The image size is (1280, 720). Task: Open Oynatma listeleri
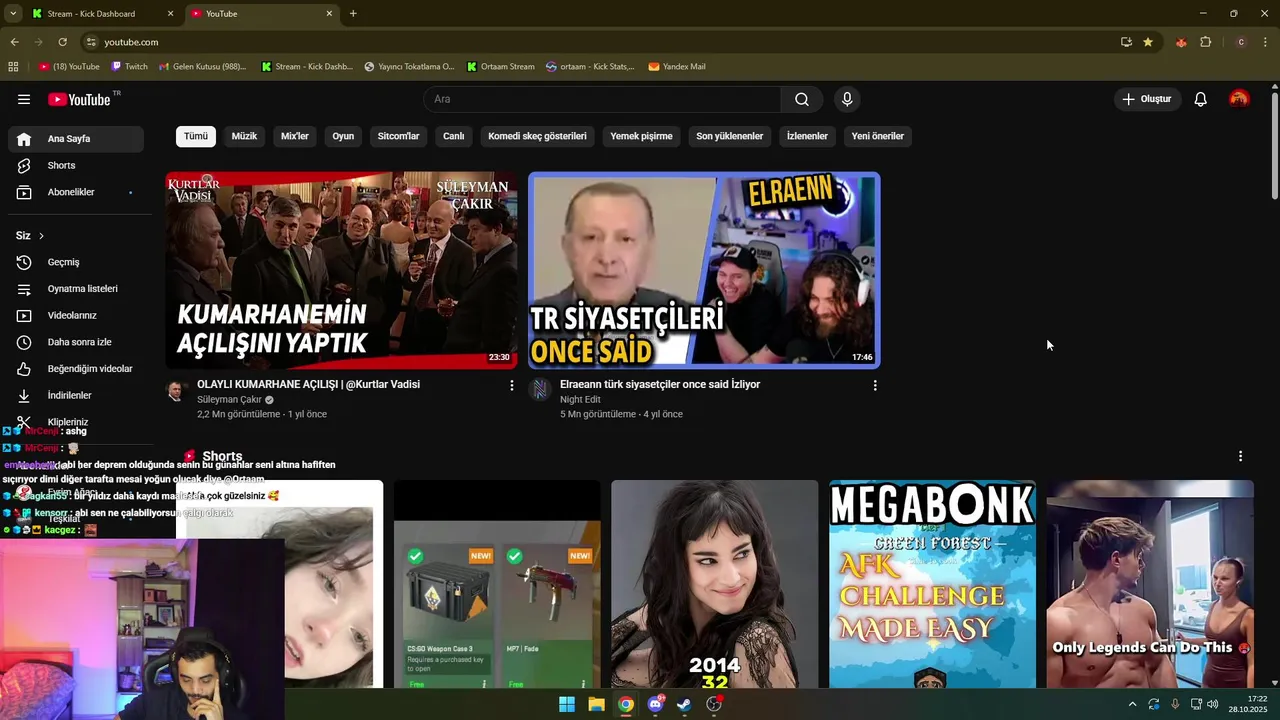coord(76,289)
